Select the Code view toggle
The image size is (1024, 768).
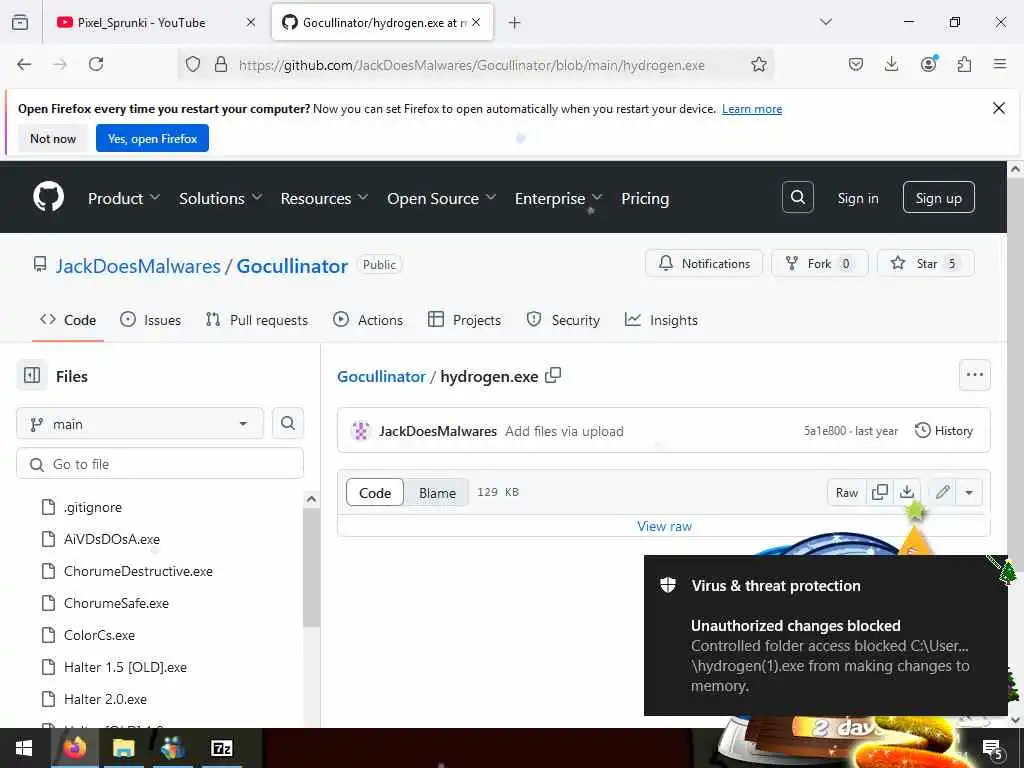click(x=375, y=492)
